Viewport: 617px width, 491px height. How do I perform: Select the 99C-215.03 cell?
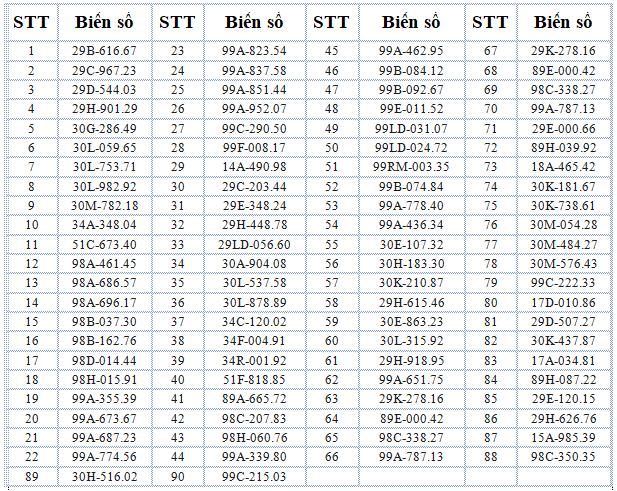pyautogui.click(x=254, y=477)
